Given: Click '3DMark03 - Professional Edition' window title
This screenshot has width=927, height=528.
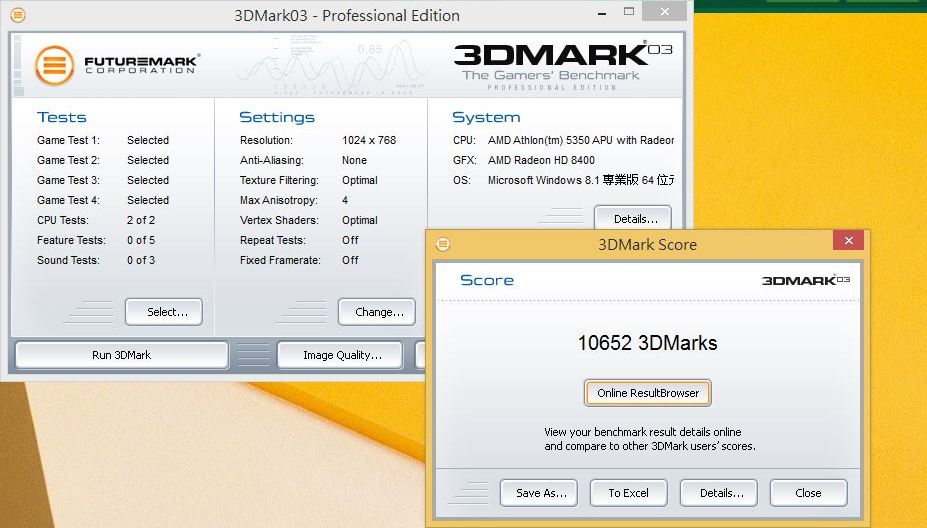Looking at the screenshot, I should 346,15.
